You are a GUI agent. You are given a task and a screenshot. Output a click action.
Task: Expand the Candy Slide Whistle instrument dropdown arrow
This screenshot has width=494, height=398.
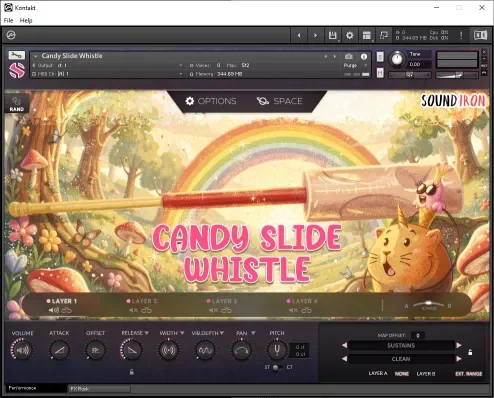tap(35, 56)
